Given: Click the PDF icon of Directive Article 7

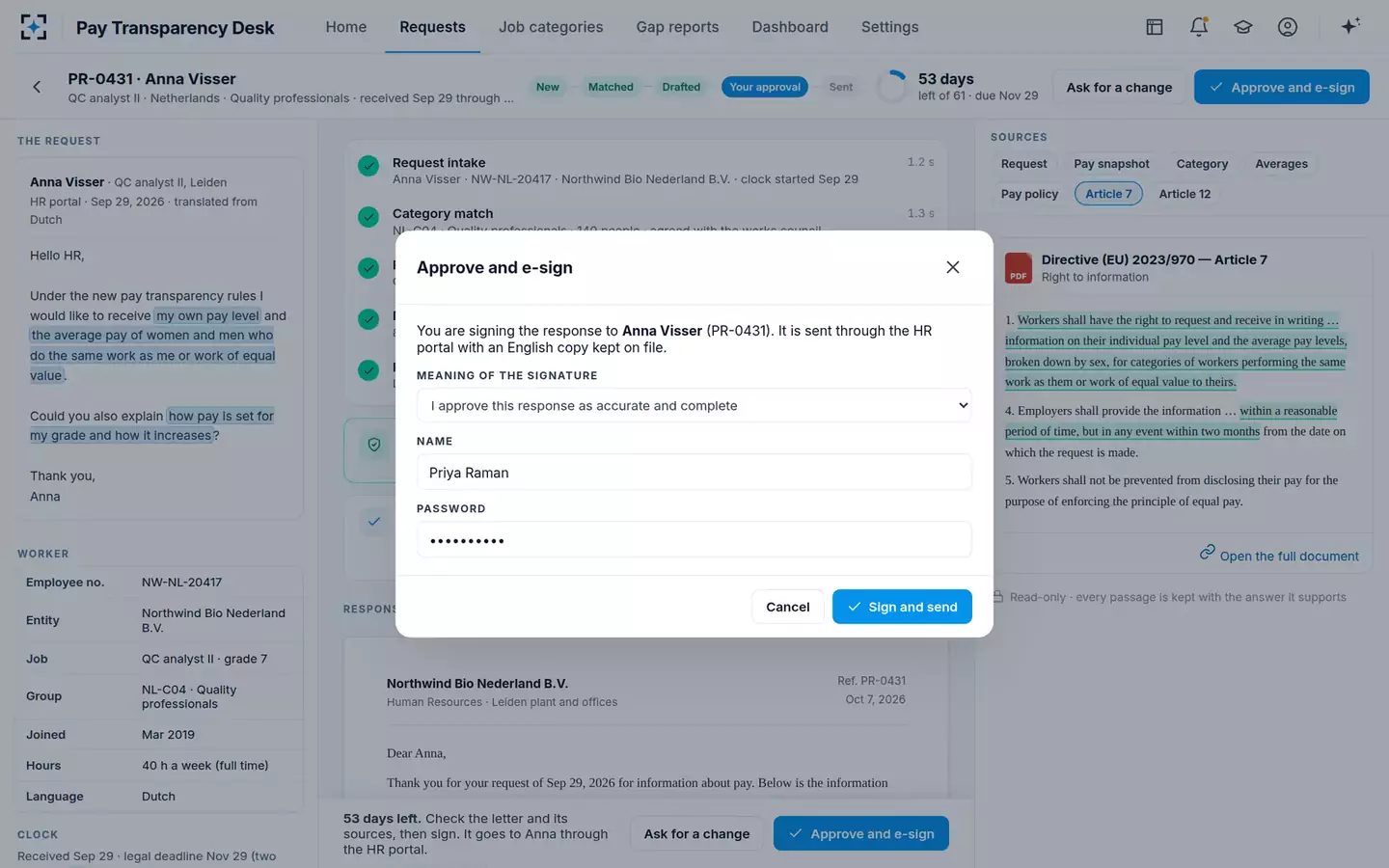Looking at the screenshot, I should (x=1019, y=268).
